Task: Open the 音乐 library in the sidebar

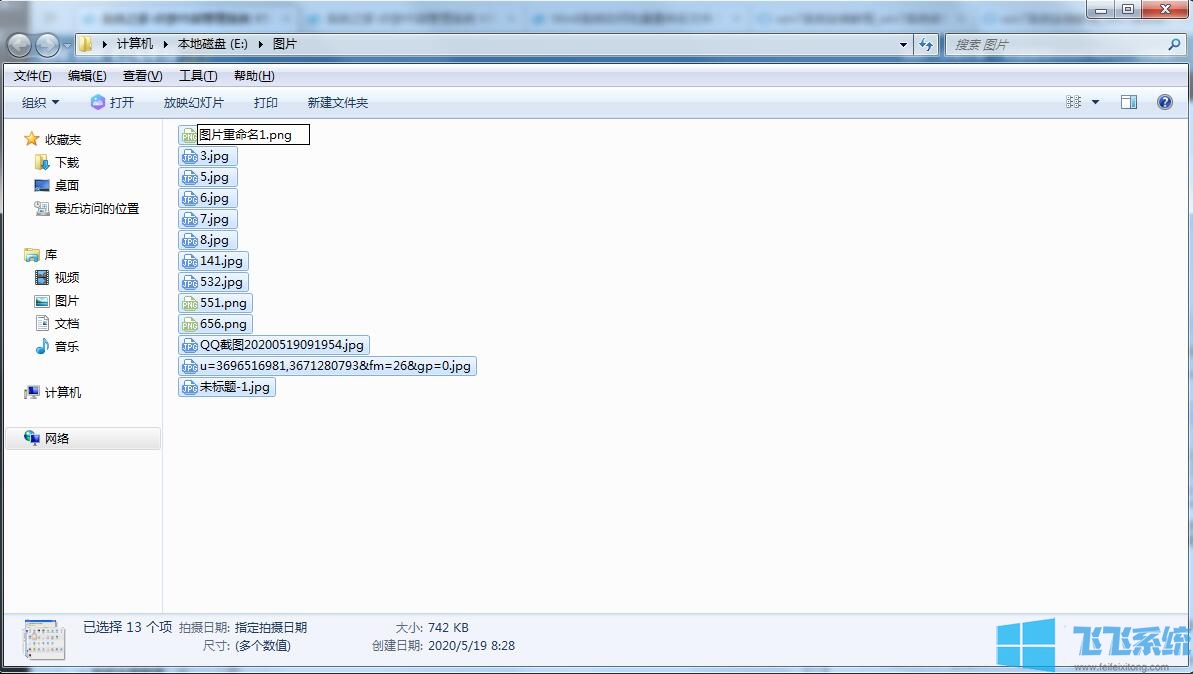Action: (67, 346)
